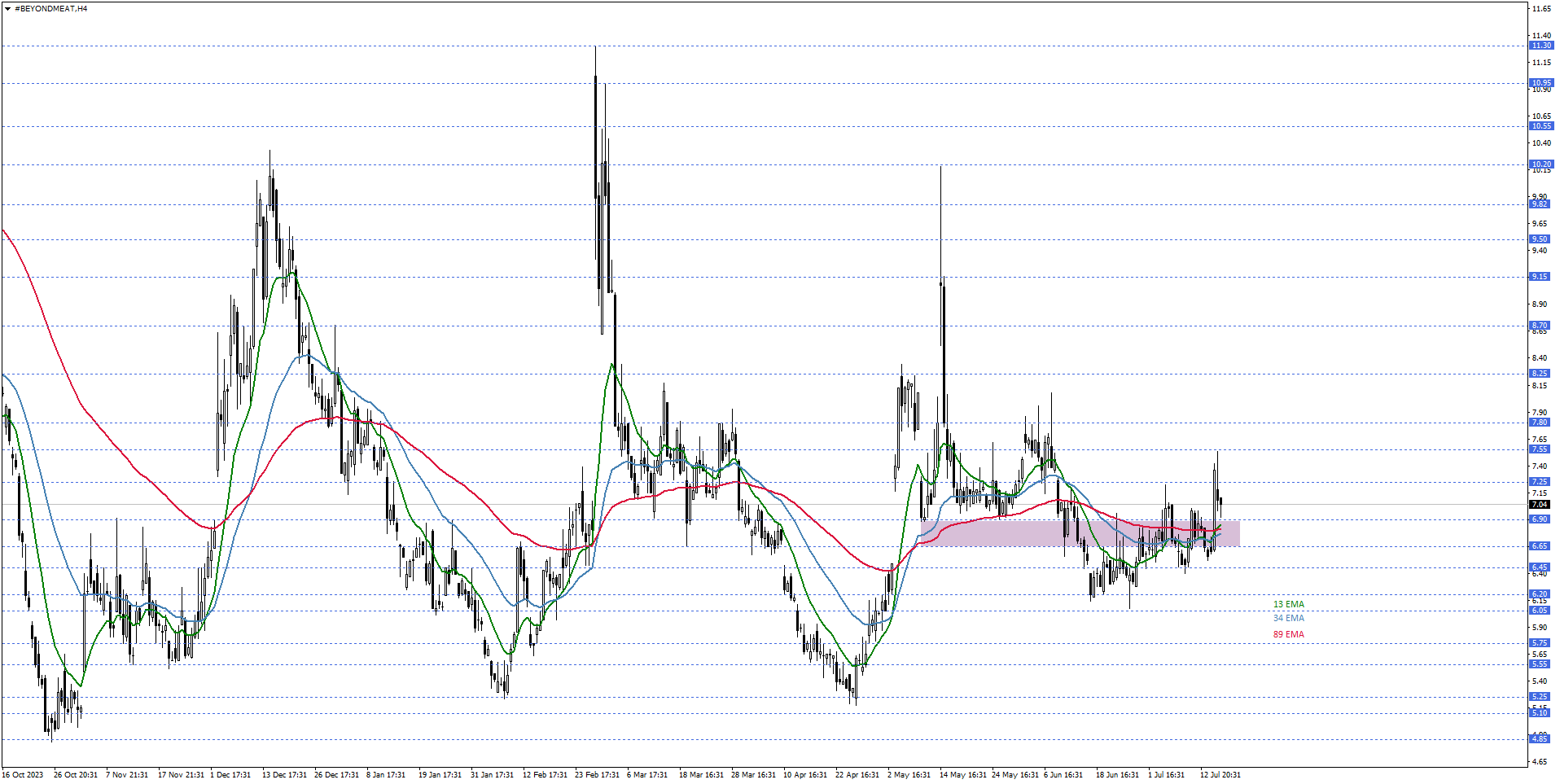This screenshot has height=784, width=1560.
Task: Click the 11.30 horizontal level price tag
Action: click(1540, 46)
